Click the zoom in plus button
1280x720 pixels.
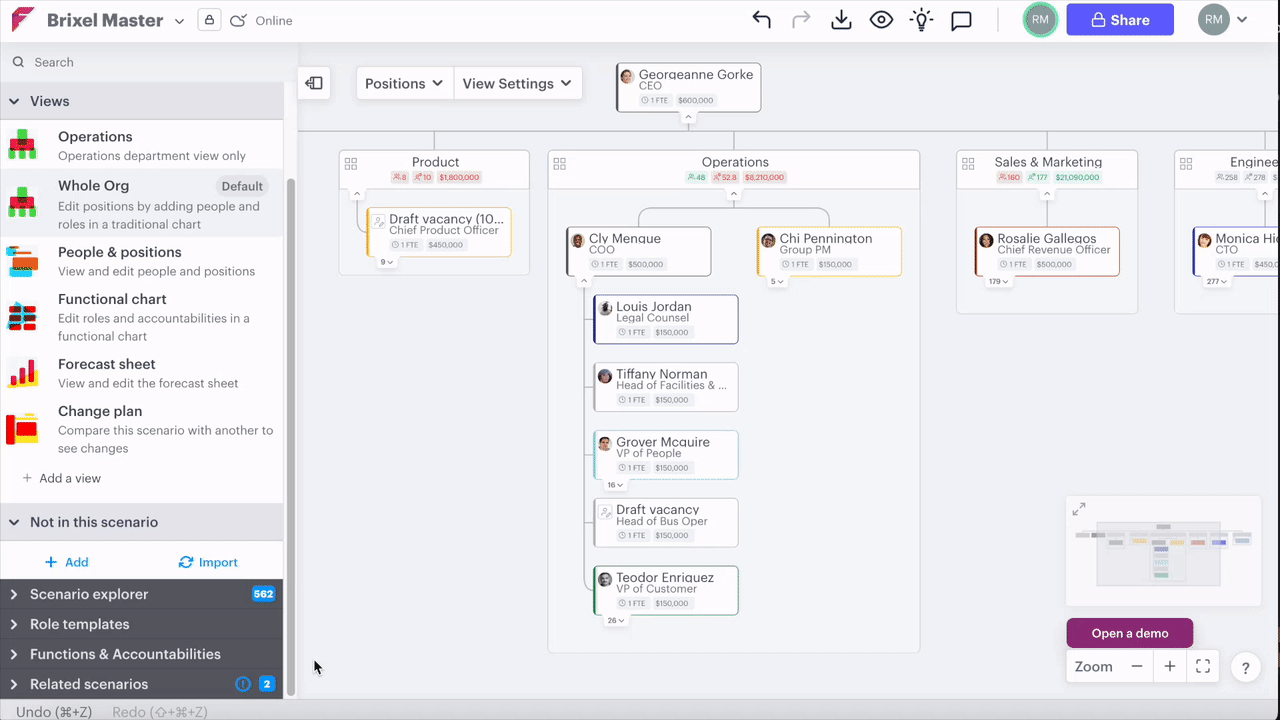[1170, 666]
